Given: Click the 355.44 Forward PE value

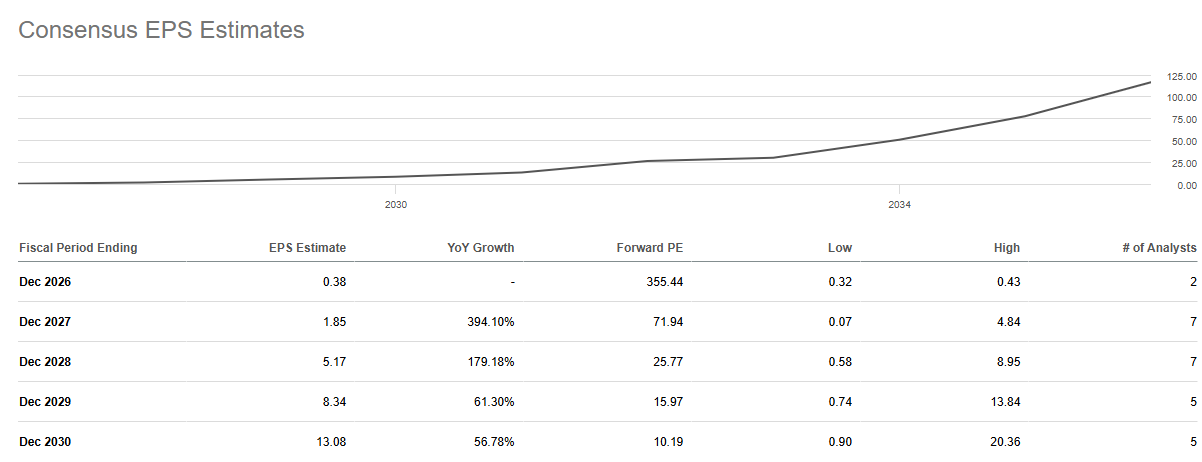Looking at the screenshot, I should point(664,282).
